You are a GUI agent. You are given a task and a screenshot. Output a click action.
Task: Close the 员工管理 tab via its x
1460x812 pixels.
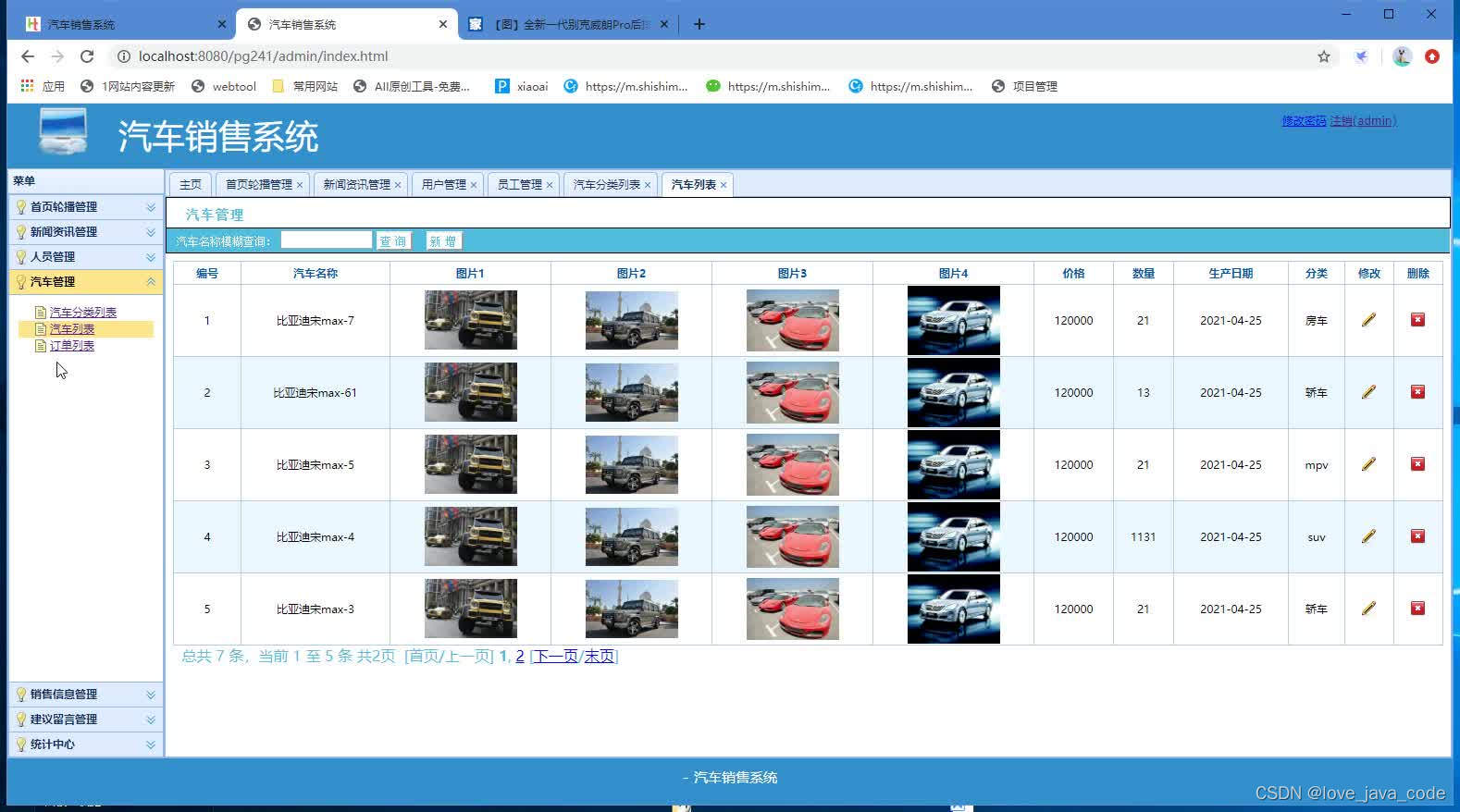click(x=550, y=185)
